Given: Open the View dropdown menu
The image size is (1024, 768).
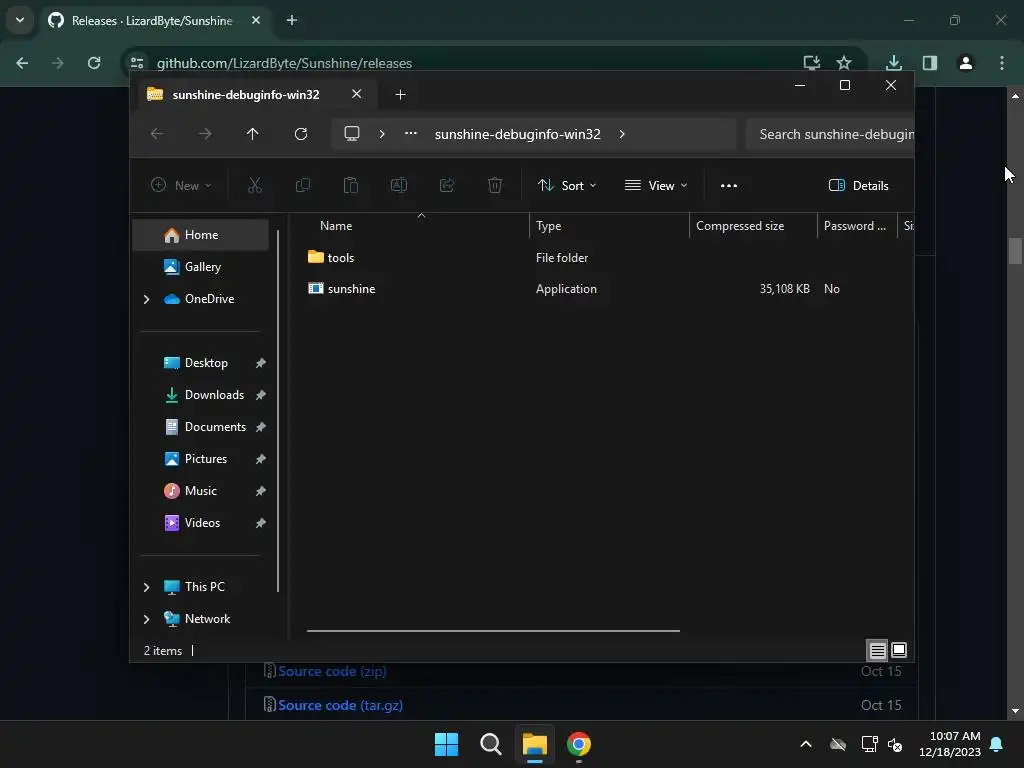Looking at the screenshot, I should 656,185.
